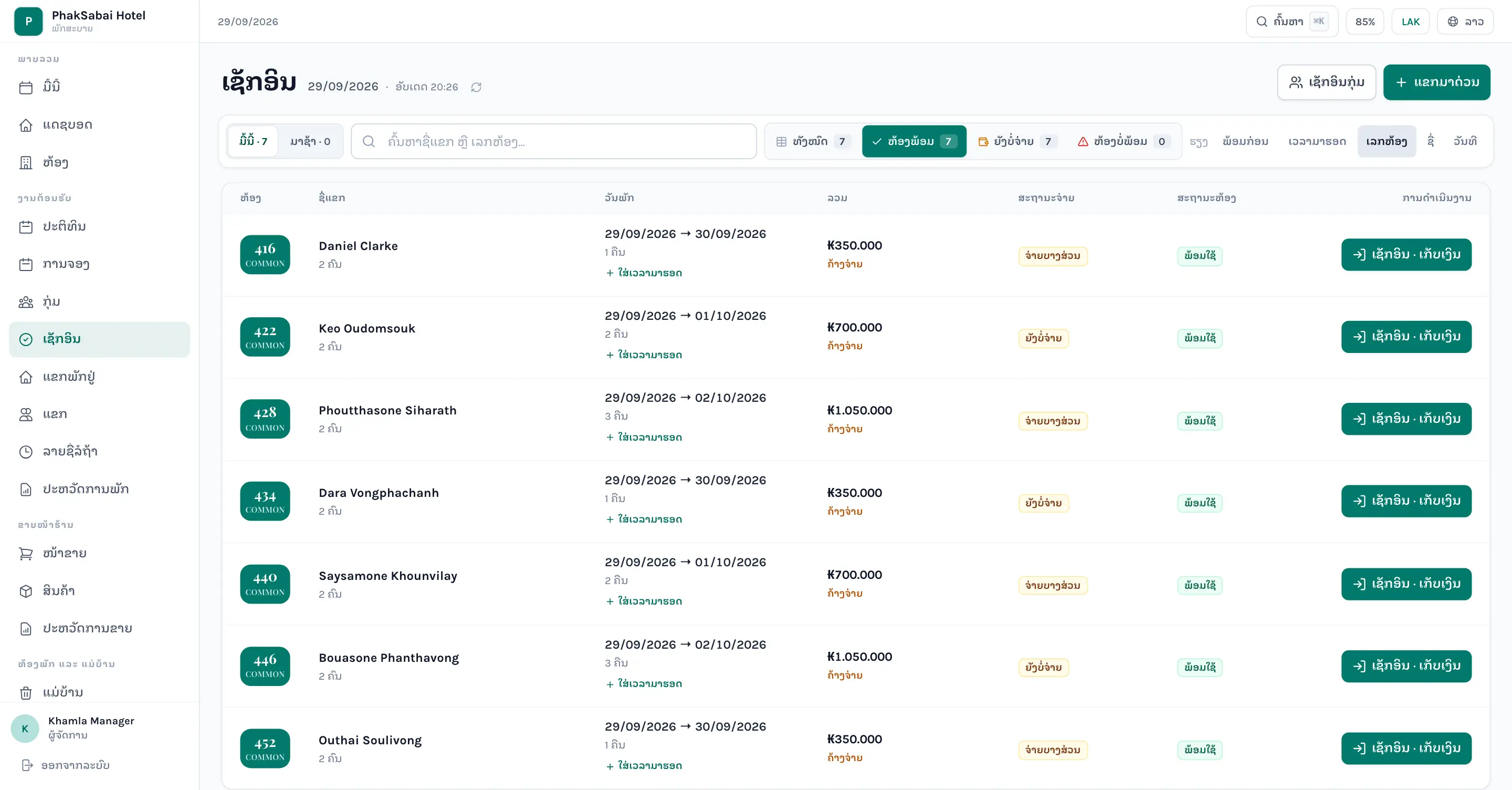Sort by ພ້ອມກ່ອນ option
Image resolution: width=1512 pixels, height=790 pixels.
pyautogui.click(x=1245, y=141)
